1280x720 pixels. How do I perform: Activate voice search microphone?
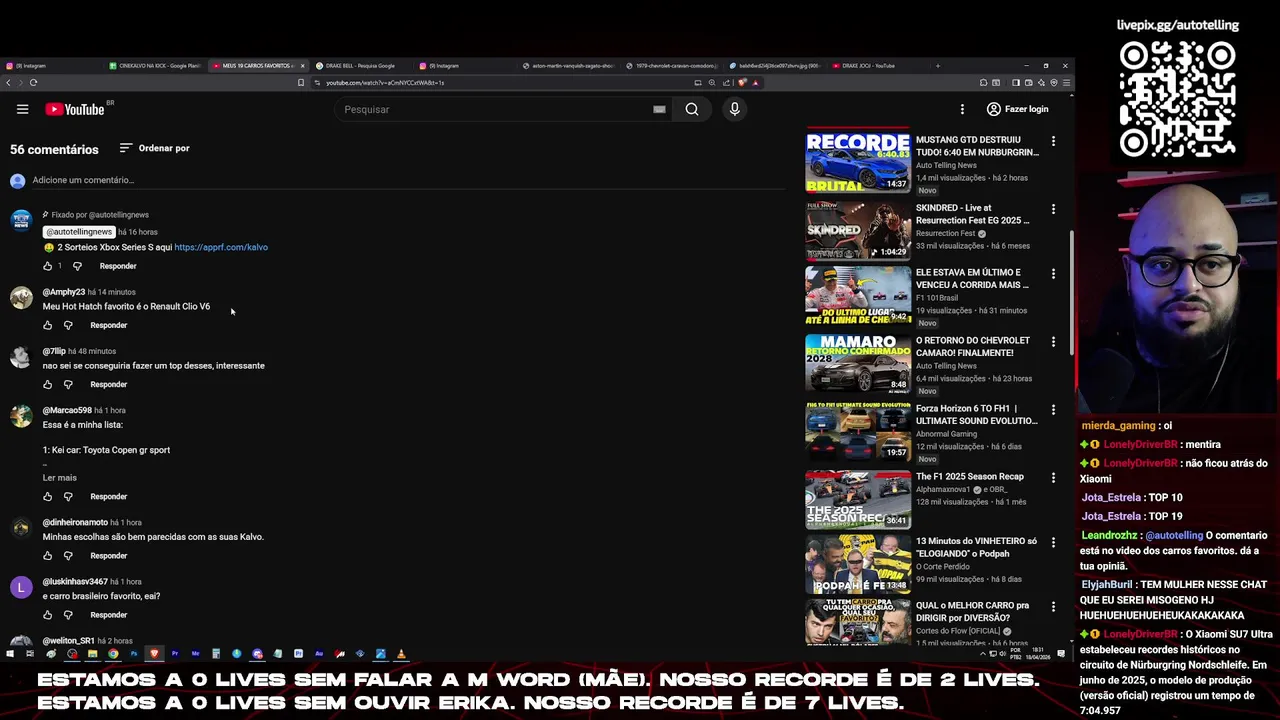pos(734,109)
